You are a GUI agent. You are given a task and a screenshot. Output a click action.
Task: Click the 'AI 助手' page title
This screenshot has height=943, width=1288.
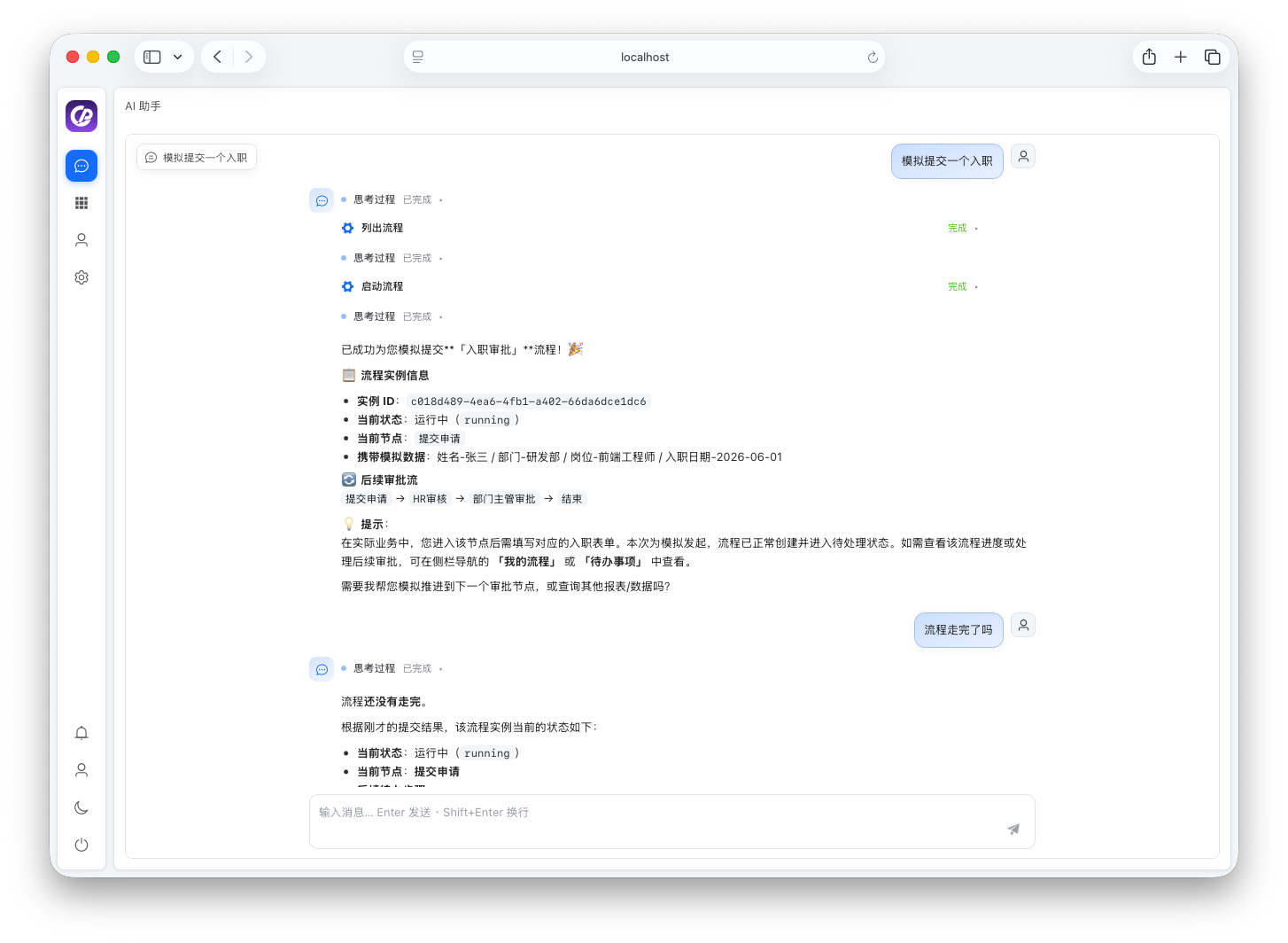click(143, 105)
